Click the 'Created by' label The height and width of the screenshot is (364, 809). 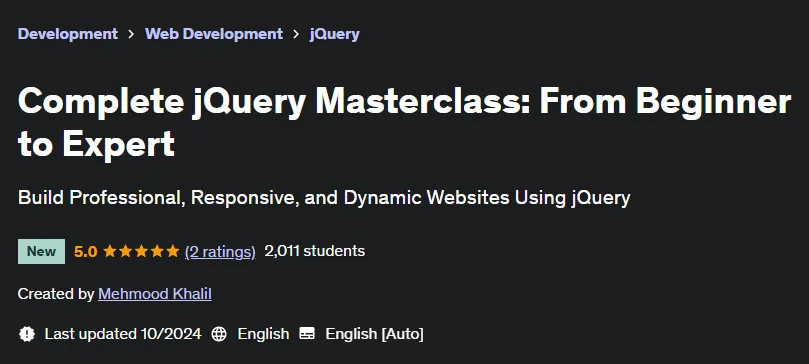point(56,294)
